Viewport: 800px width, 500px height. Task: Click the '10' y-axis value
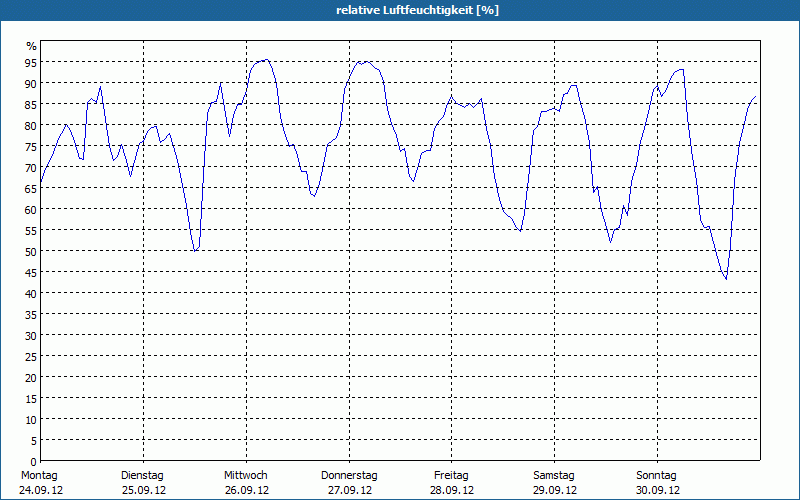click(31, 420)
